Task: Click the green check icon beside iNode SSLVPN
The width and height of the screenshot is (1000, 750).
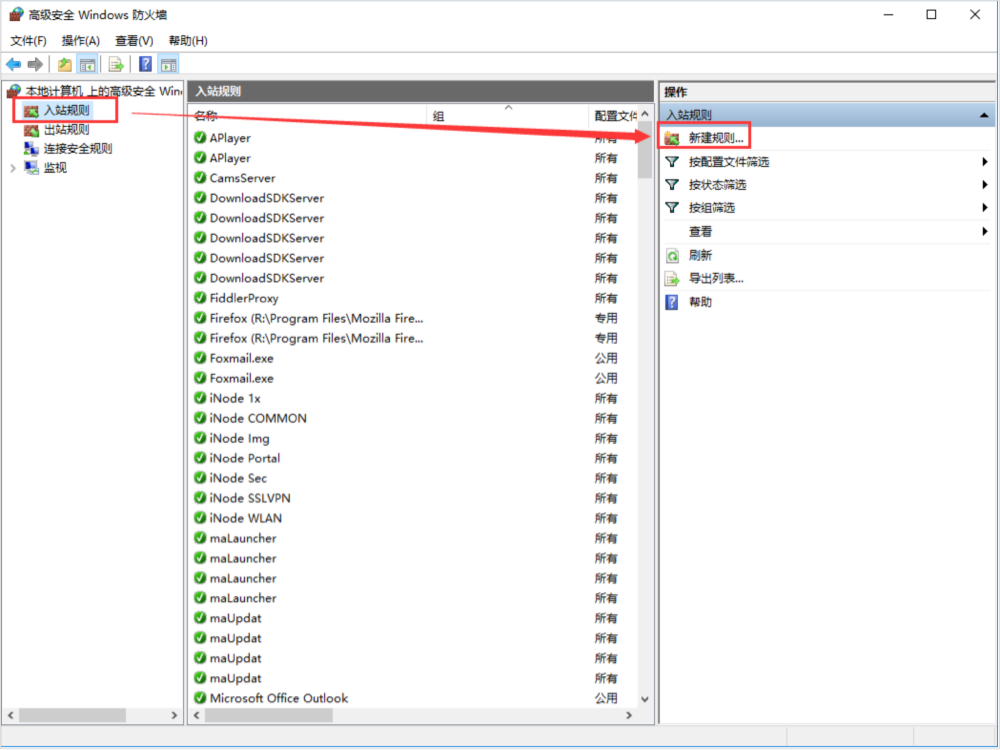Action: pyautogui.click(x=200, y=497)
